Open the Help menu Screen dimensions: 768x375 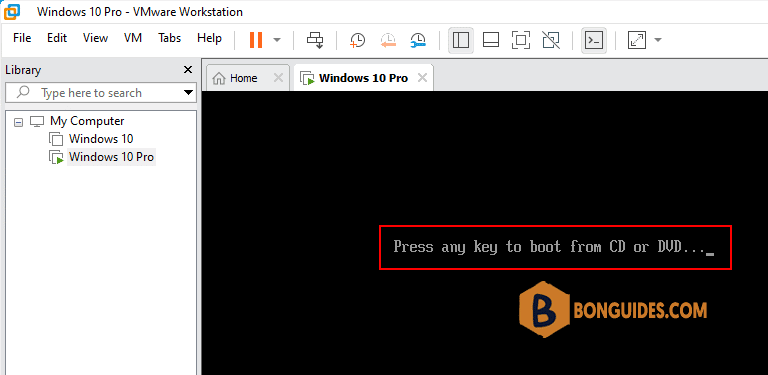pos(209,38)
